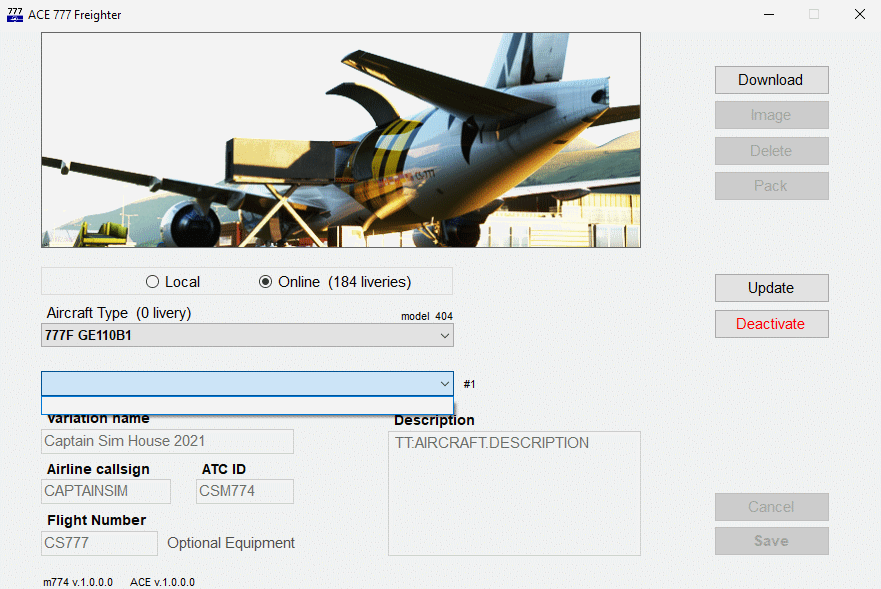
Task: Click the livery dropdown arrow next to #1
Action: [445, 384]
